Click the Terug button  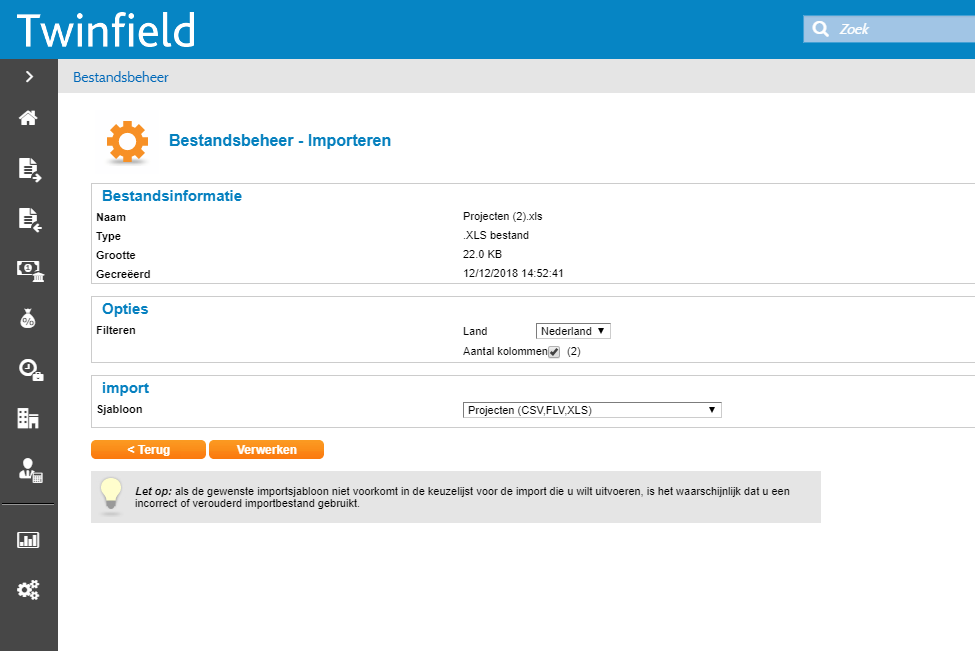pyautogui.click(x=148, y=449)
